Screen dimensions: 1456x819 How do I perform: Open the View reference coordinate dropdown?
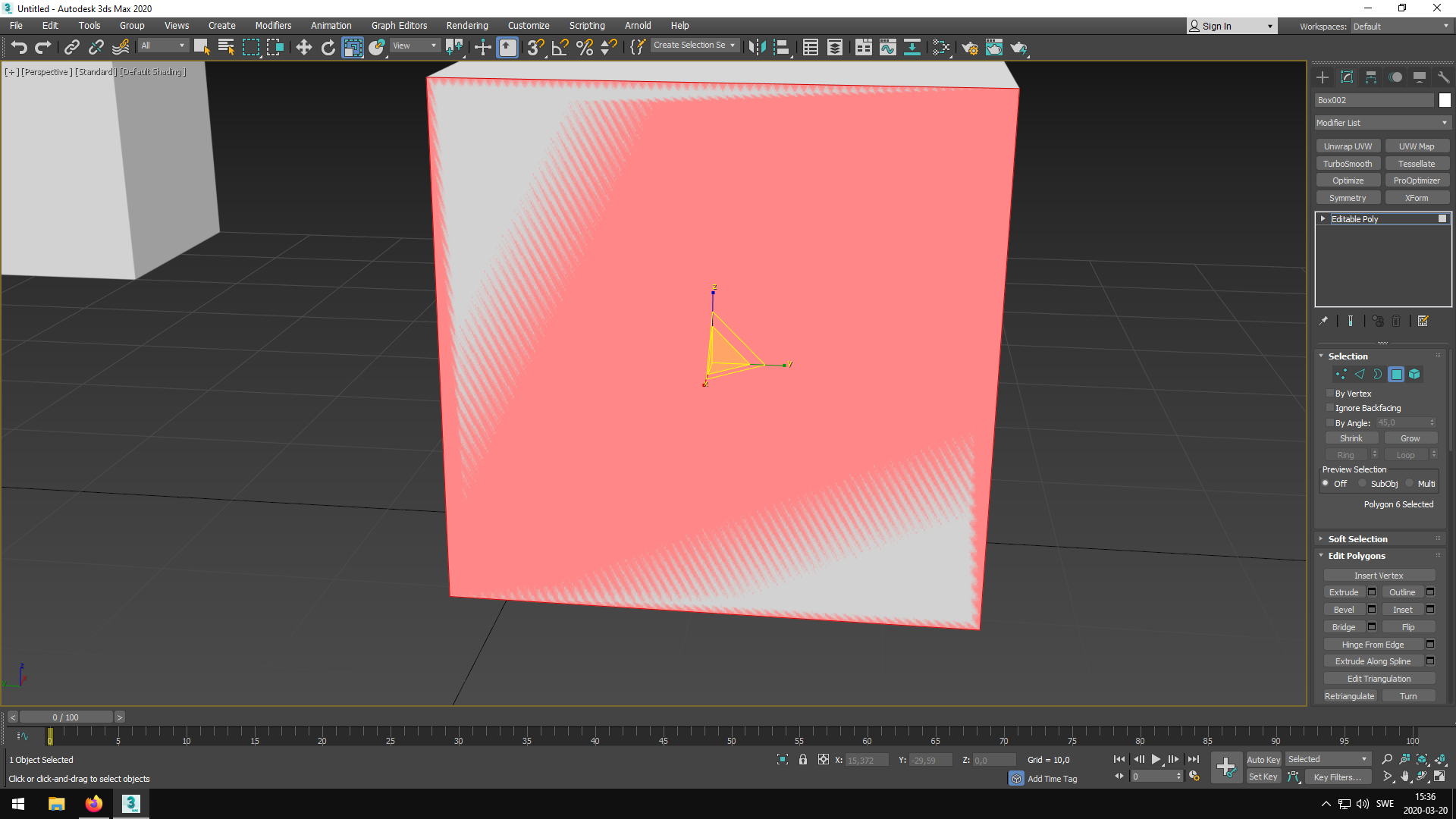pos(415,45)
